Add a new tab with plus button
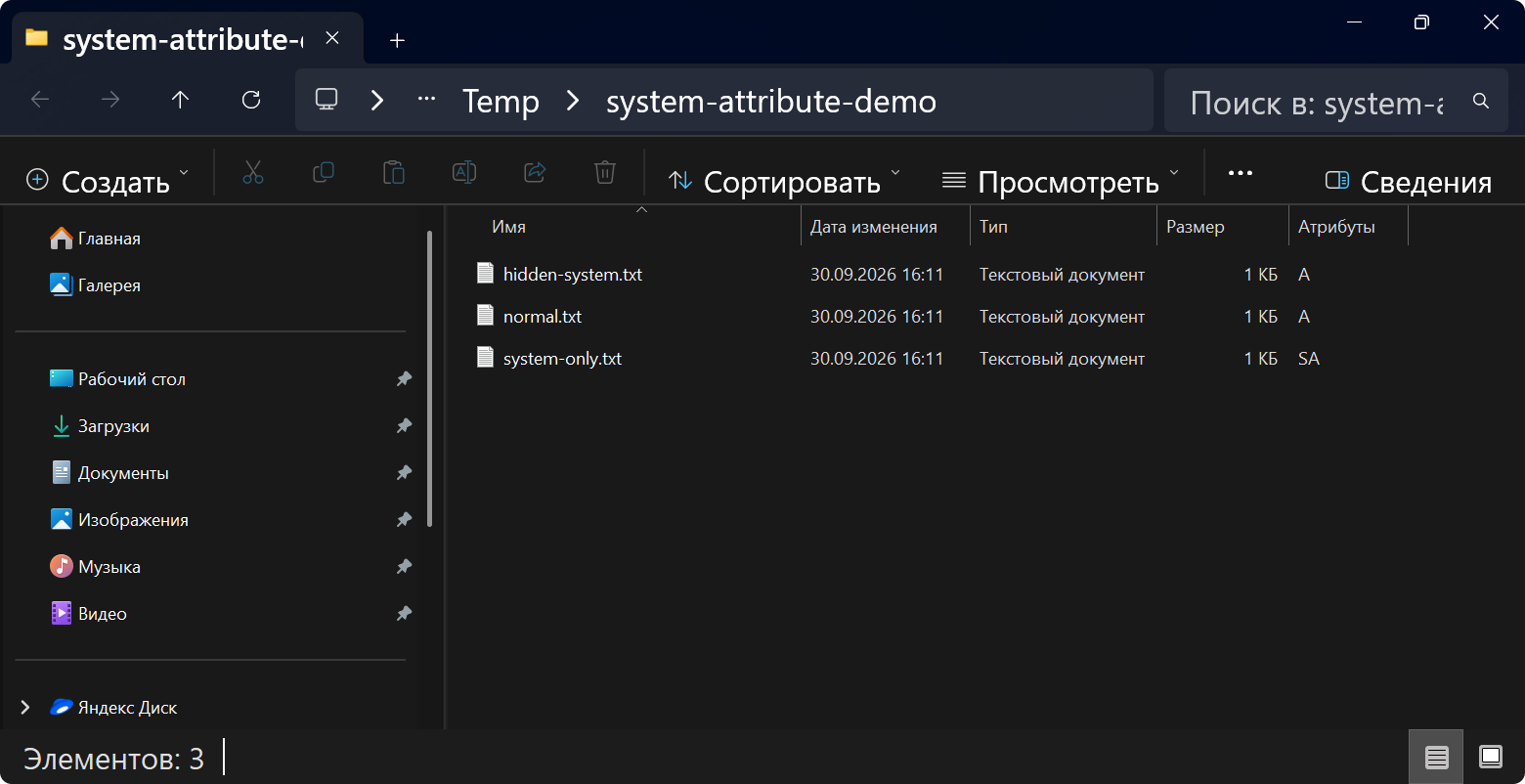Viewport: 1525px width, 784px height. [397, 40]
